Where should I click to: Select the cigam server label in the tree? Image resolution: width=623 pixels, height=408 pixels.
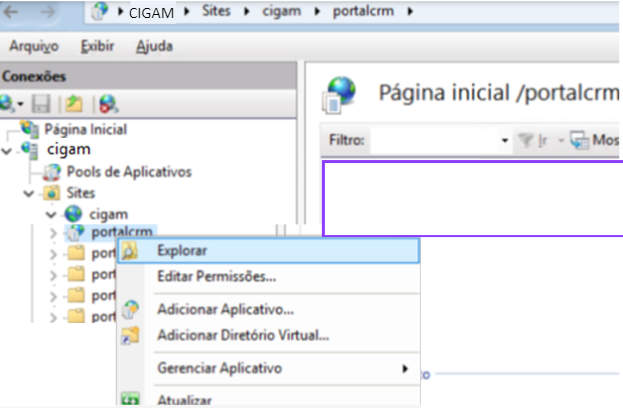coord(69,150)
